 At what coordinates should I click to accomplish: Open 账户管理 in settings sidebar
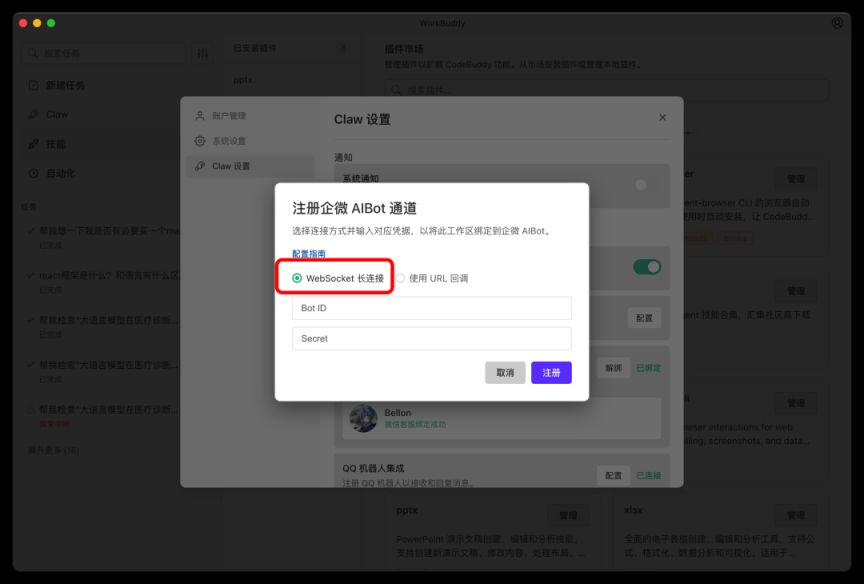click(200, 116)
